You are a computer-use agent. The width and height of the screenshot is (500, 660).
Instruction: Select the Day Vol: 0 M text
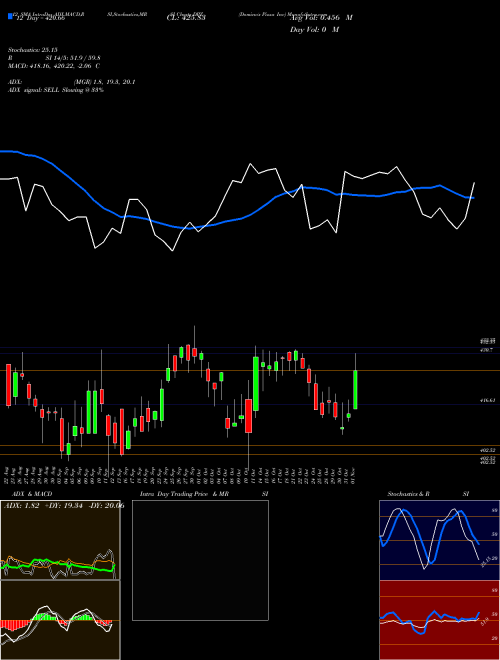click(314, 30)
